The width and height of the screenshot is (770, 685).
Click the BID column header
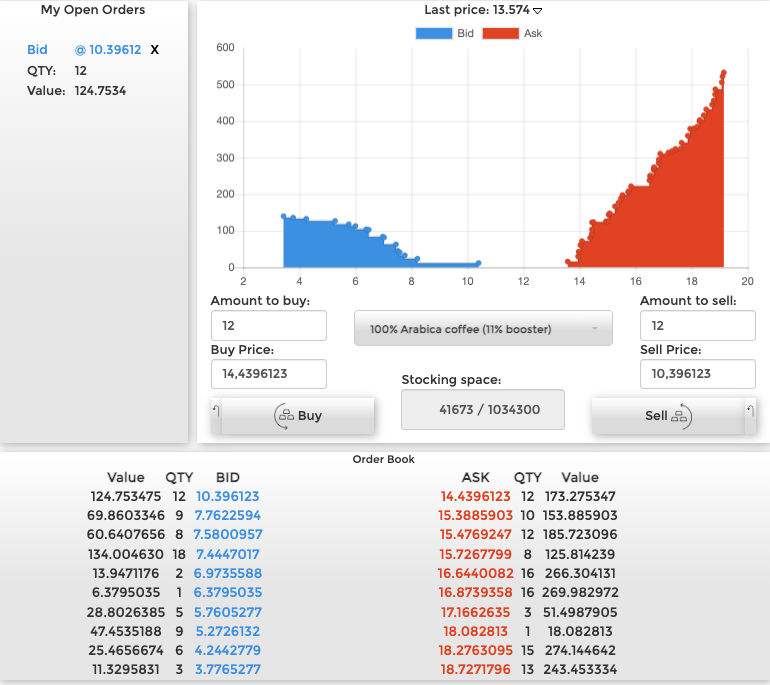point(228,477)
